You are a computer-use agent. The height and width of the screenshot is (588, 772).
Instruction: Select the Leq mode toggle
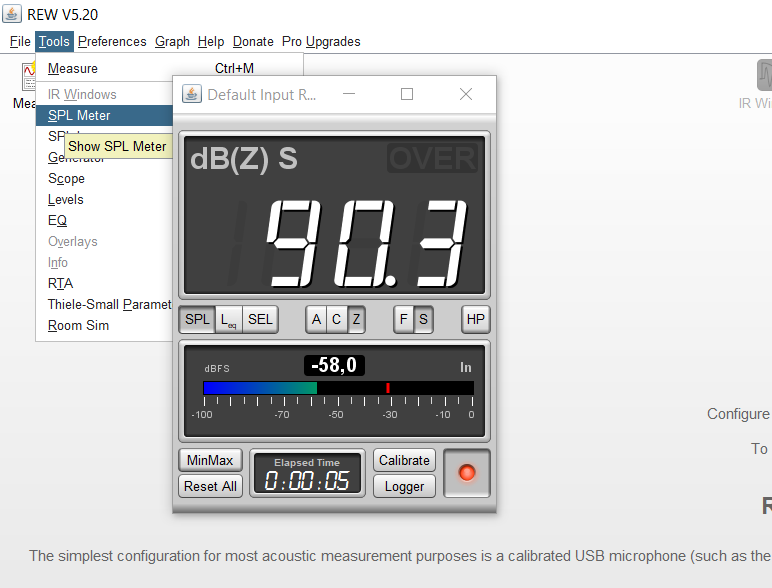pos(229,319)
